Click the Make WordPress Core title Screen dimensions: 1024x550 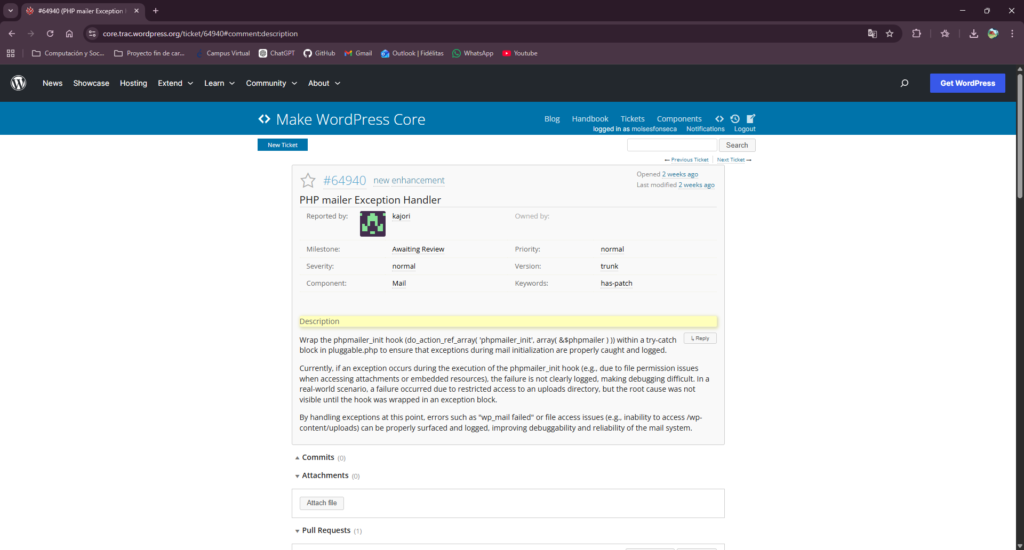point(350,120)
